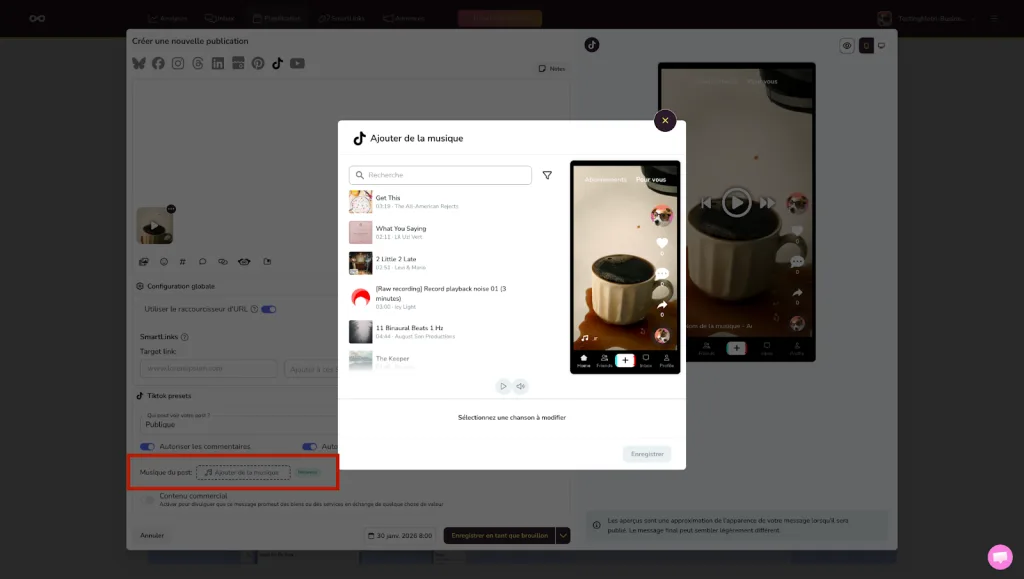Image resolution: width=1024 pixels, height=579 pixels.
Task: Open the emoji picker icon
Action: [164, 262]
